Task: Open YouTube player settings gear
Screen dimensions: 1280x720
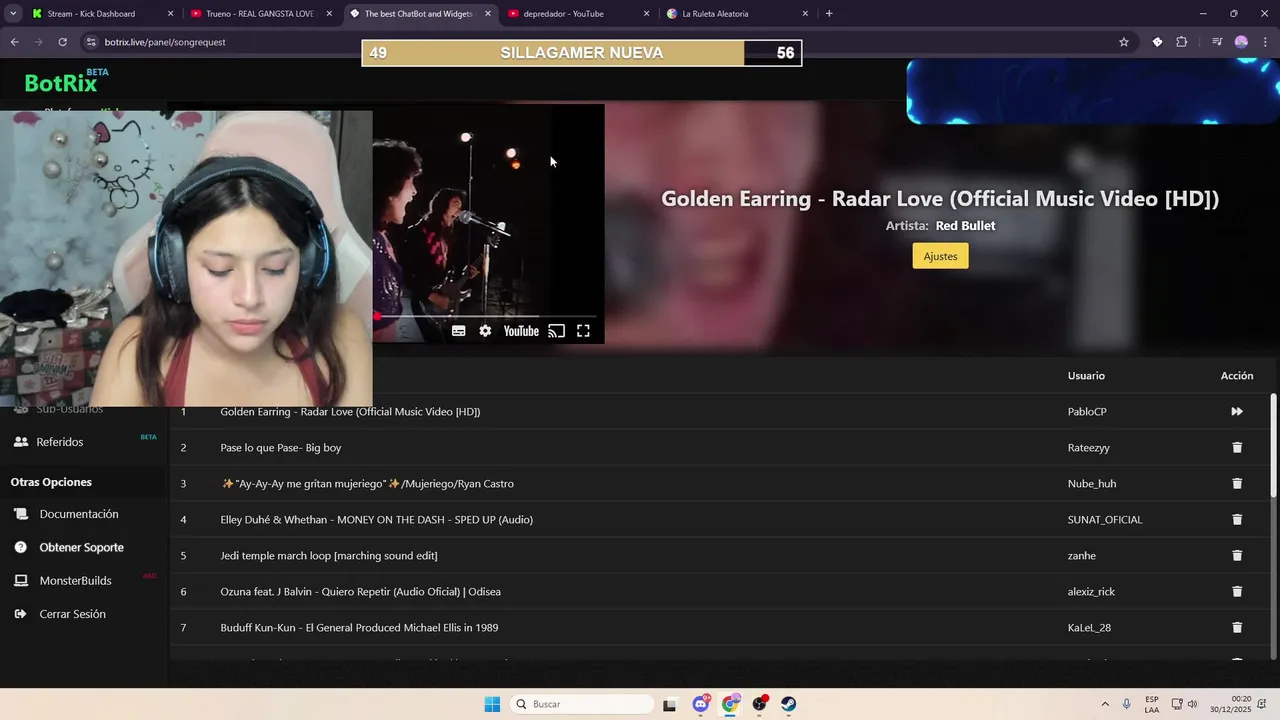Action: click(x=485, y=331)
